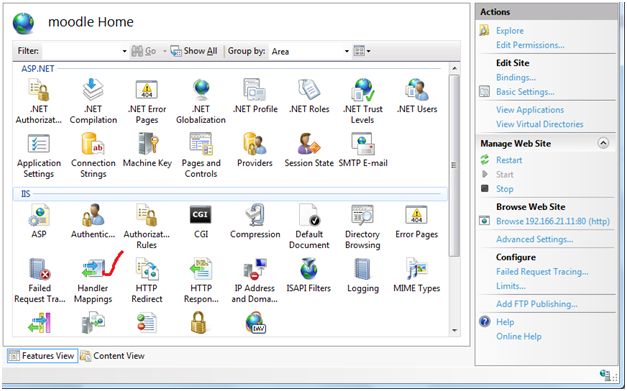Open Machine Key feature
This screenshot has height=391, width=627.
point(147,150)
